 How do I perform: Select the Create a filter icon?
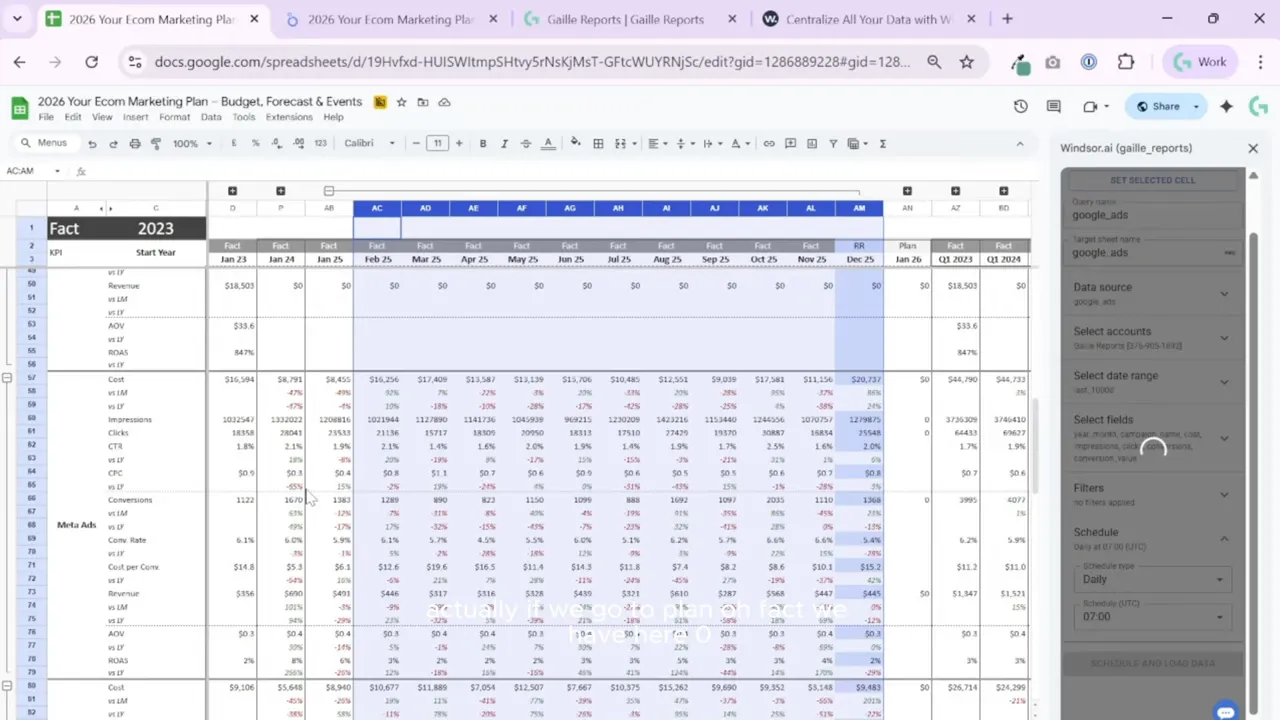(x=833, y=143)
